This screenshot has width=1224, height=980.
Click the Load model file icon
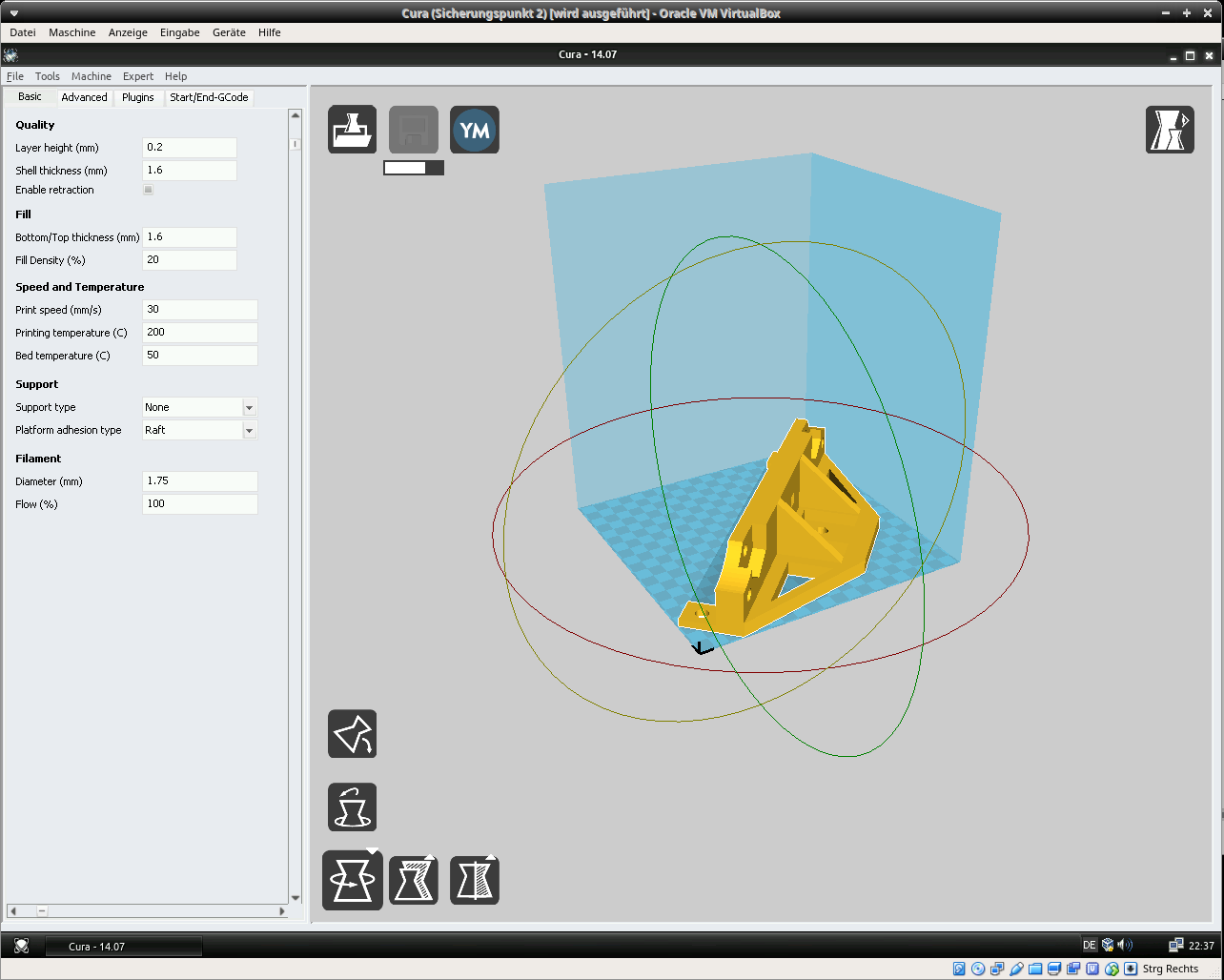point(353,130)
